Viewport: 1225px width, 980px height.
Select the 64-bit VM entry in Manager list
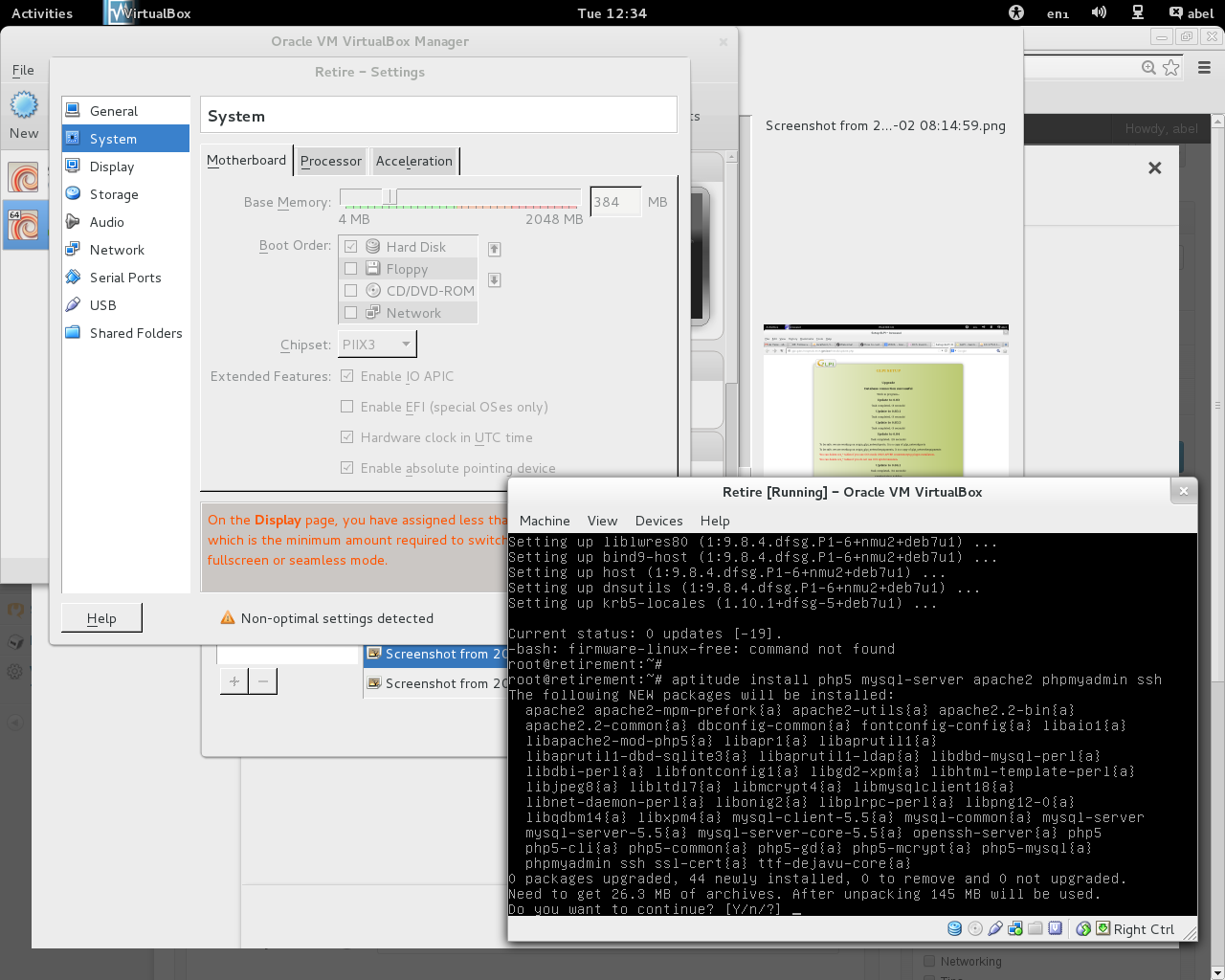[x=24, y=225]
